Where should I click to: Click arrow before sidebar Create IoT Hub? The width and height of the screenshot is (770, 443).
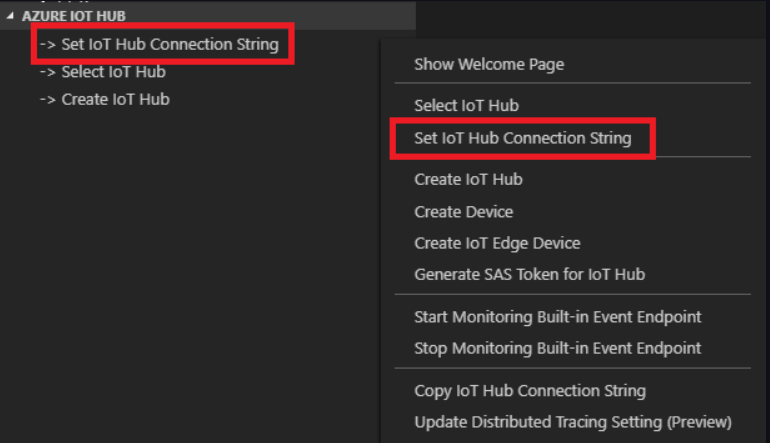[x=47, y=99]
